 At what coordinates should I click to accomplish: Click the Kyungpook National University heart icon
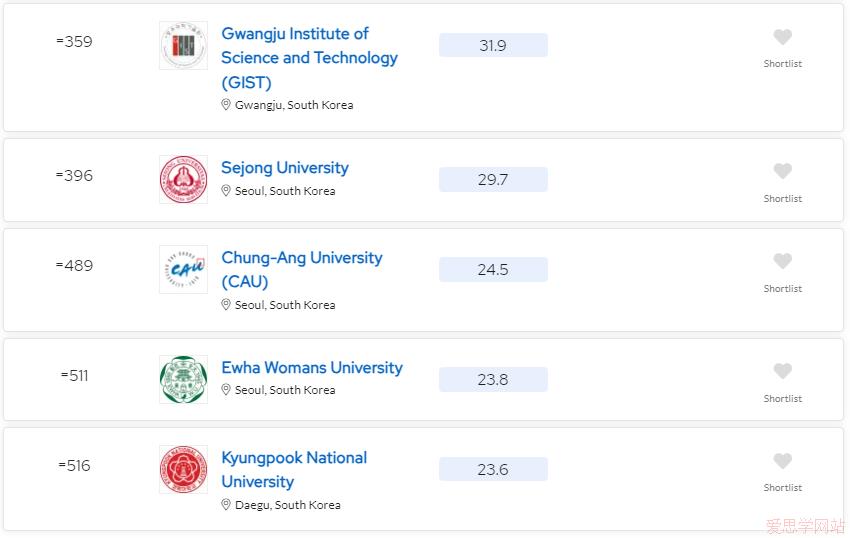click(782, 461)
